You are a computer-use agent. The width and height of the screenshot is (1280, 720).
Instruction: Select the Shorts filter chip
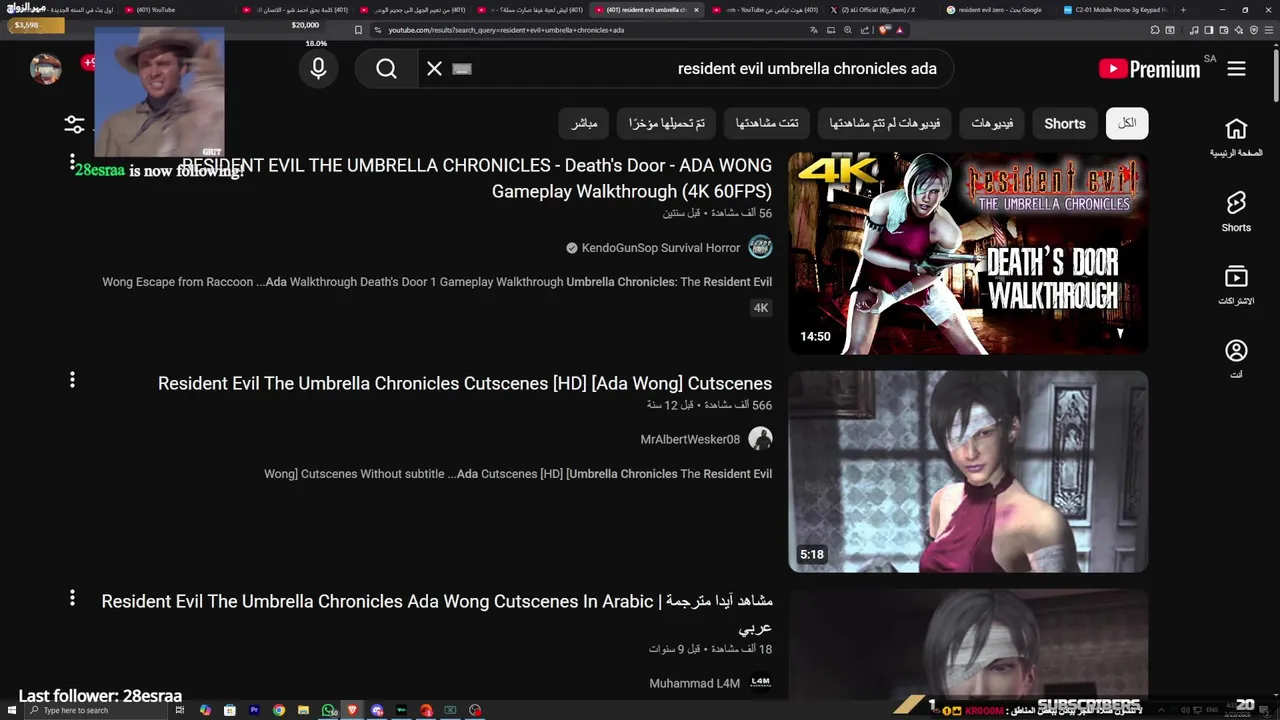click(x=1064, y=123)
